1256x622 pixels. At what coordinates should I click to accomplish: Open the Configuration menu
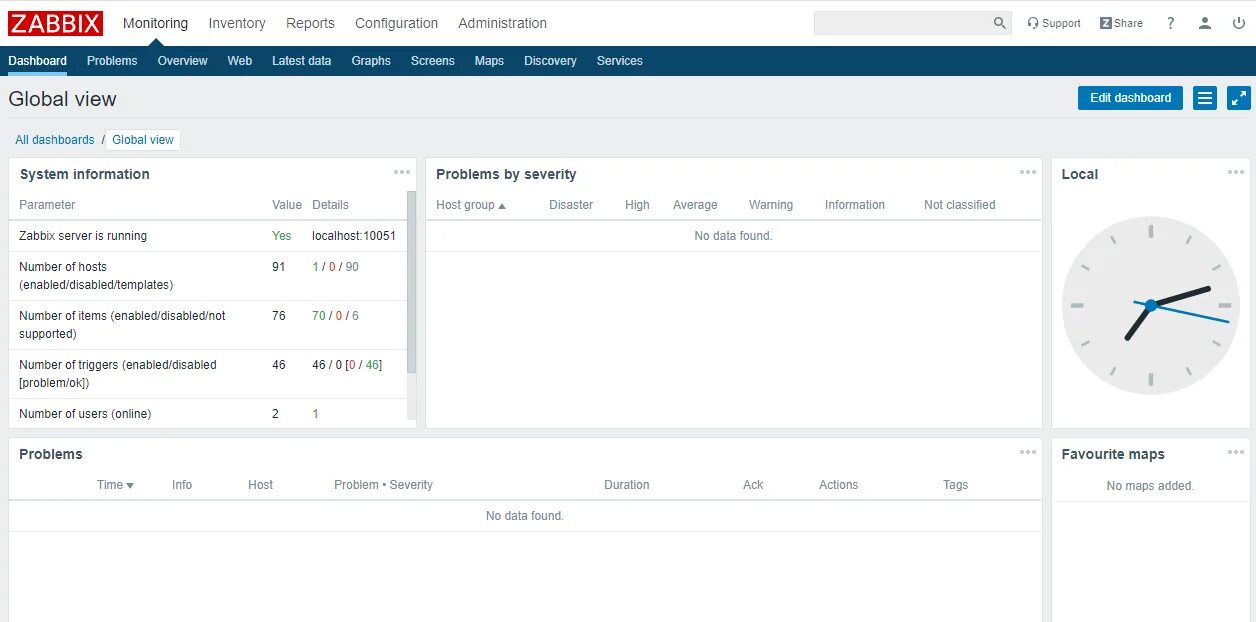coord(396,23)
